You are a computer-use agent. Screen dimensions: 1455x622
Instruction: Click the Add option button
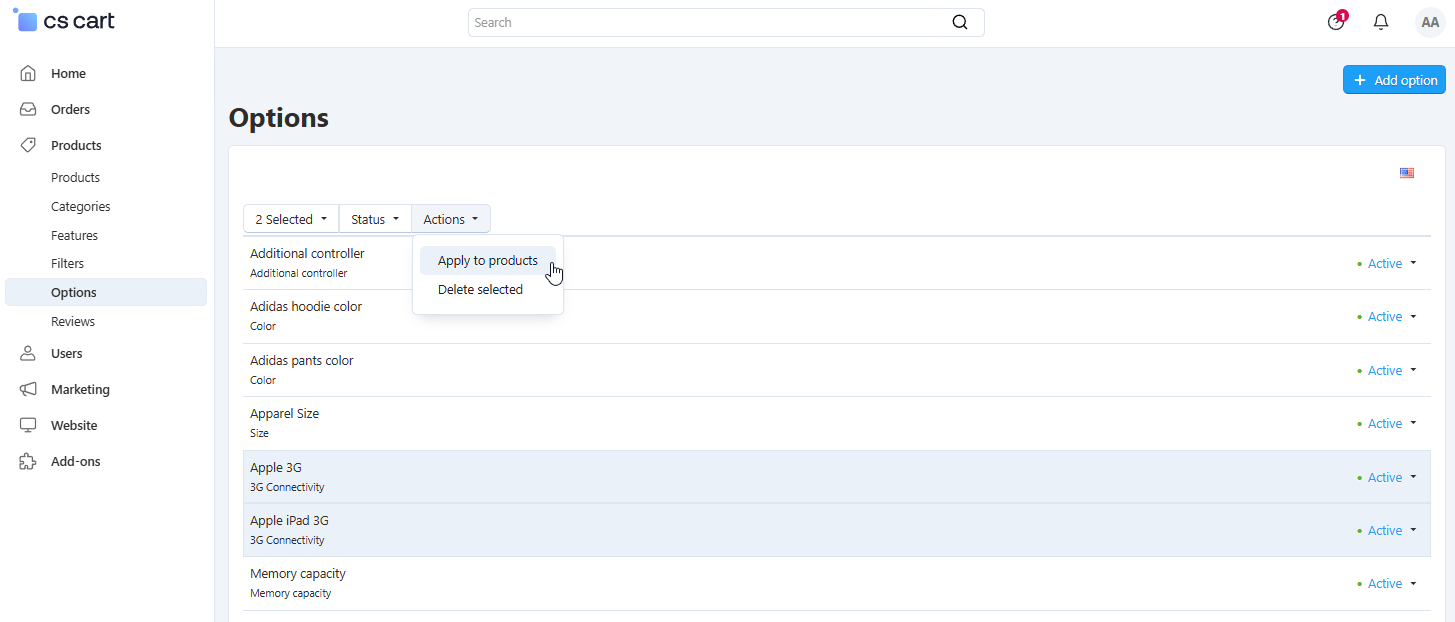click(1394, 80)
